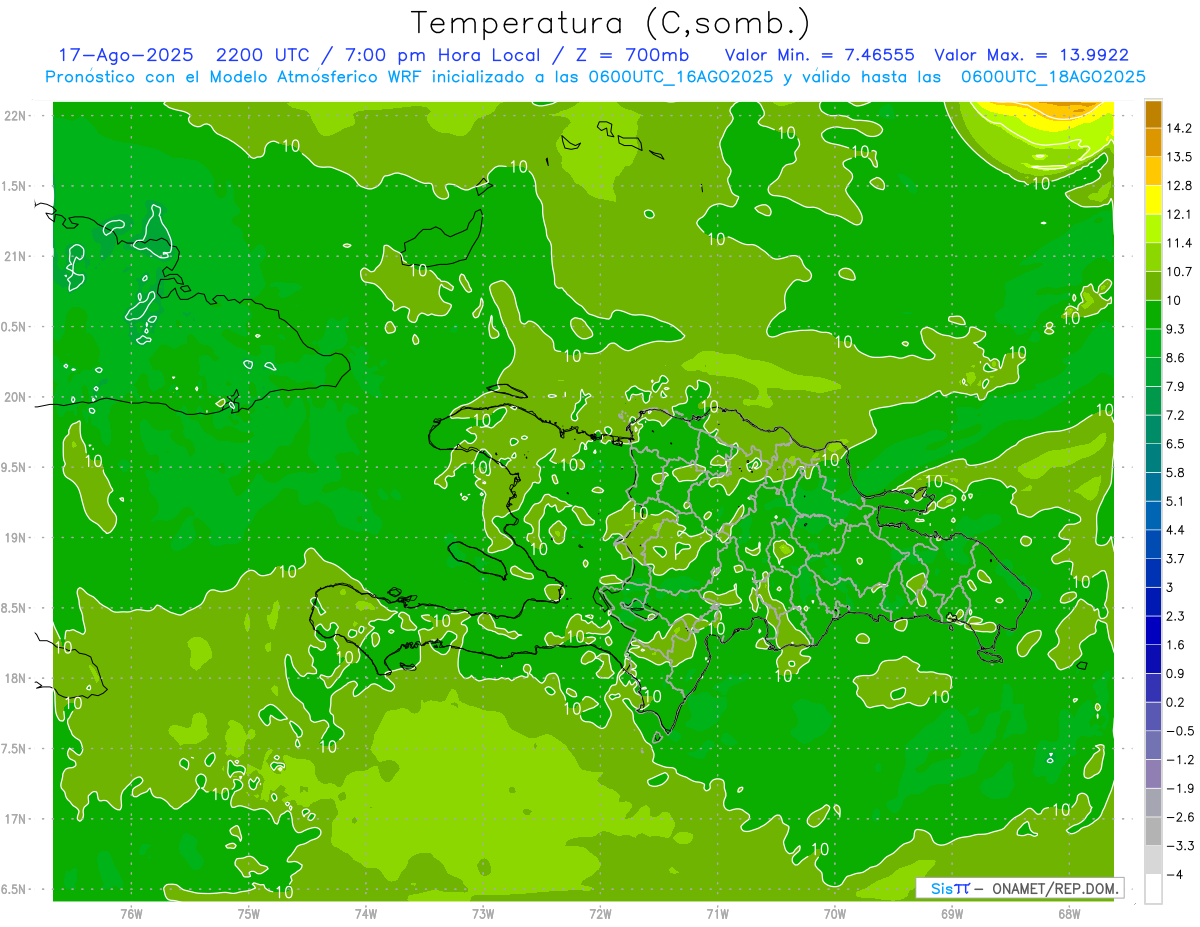Click the '5.8' colorbar value
This screenshot has width=1200, height=927.
click(x=1176, y=472)
